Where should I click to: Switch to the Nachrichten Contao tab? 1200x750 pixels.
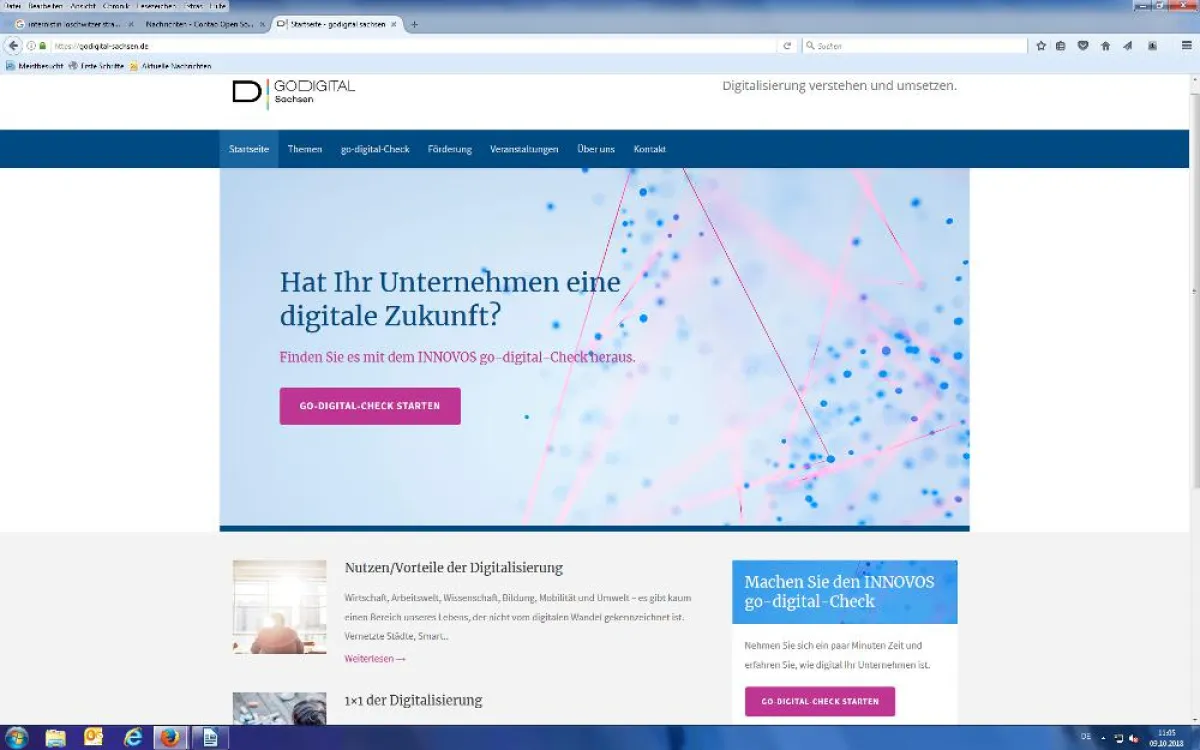198,24
